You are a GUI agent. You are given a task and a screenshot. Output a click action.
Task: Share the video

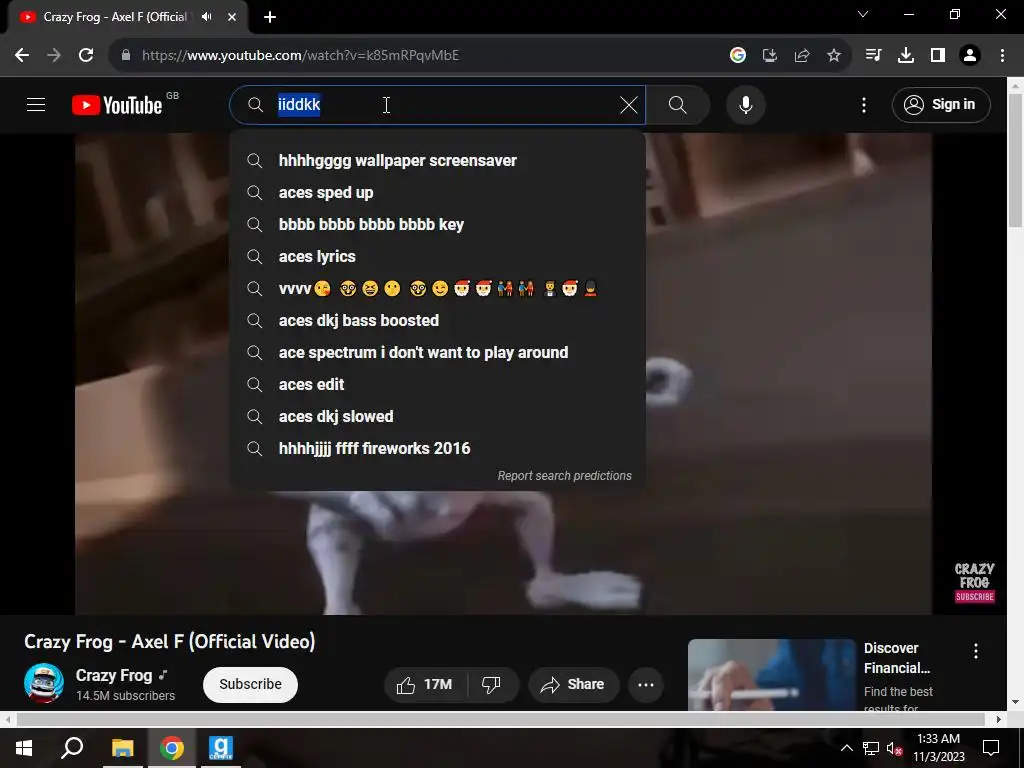573,684
